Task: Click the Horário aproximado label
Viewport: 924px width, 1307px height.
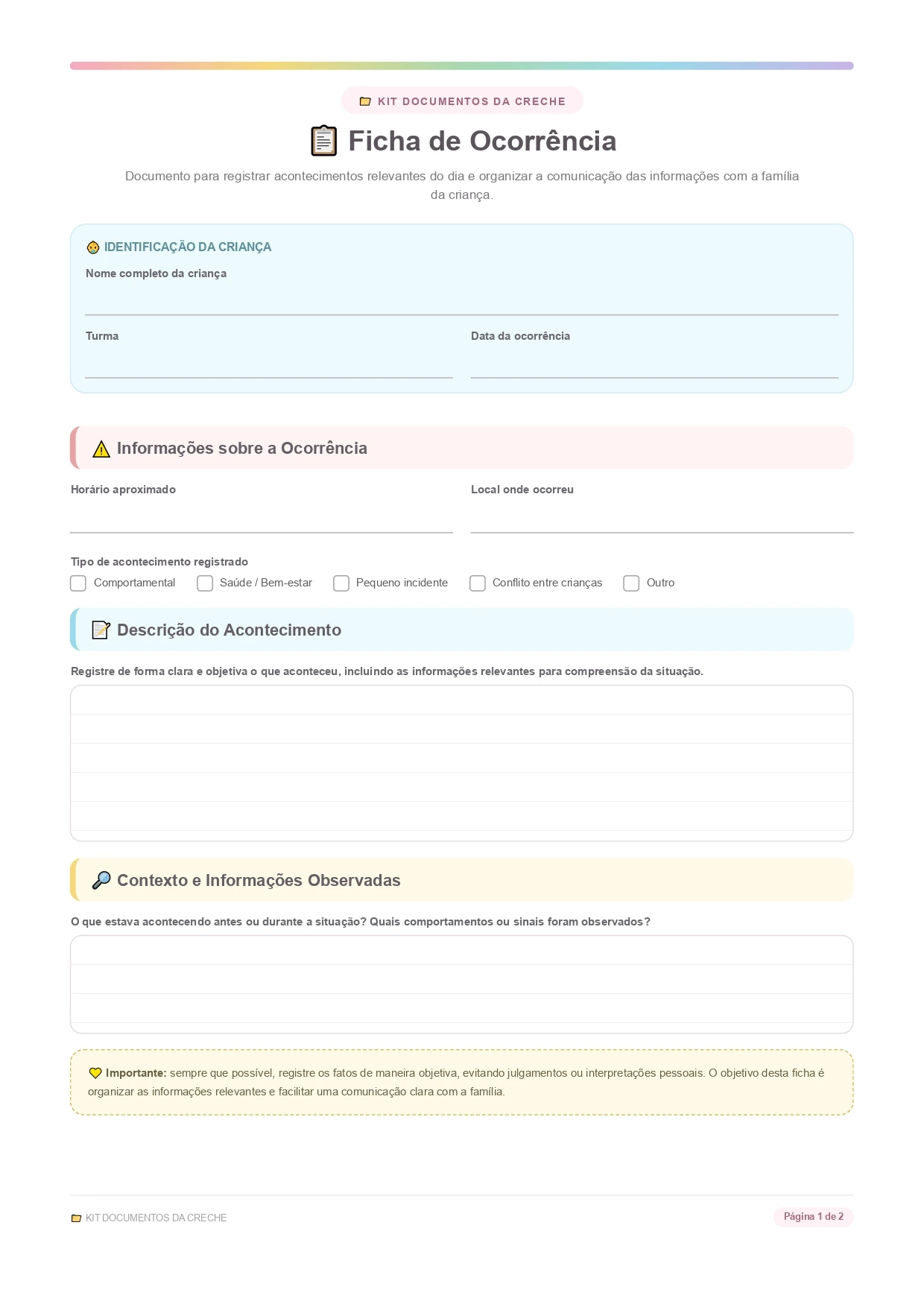Action: 124,490
